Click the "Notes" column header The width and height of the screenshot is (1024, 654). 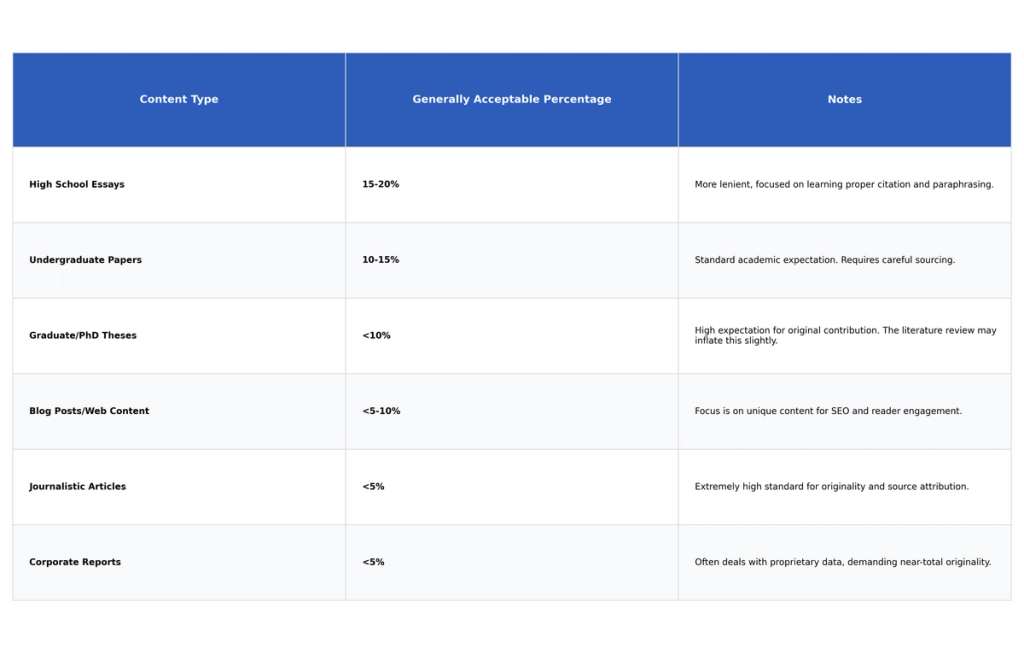pos(845,99)
